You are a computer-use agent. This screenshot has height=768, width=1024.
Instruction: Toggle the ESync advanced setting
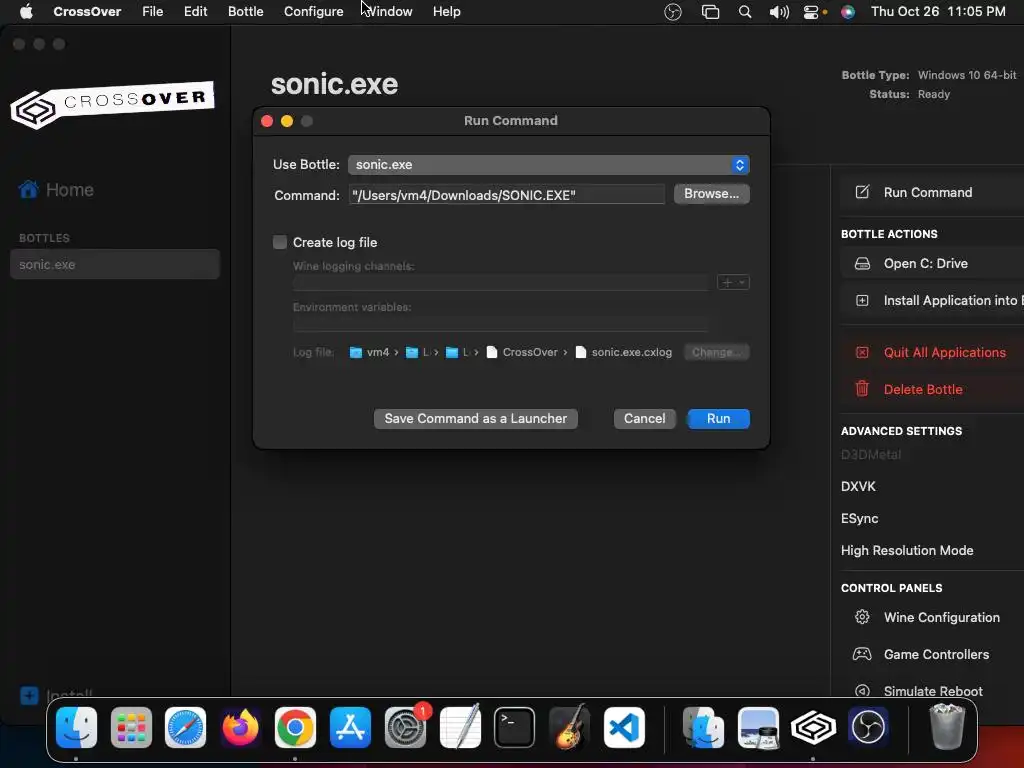click(x=859, y=518)
